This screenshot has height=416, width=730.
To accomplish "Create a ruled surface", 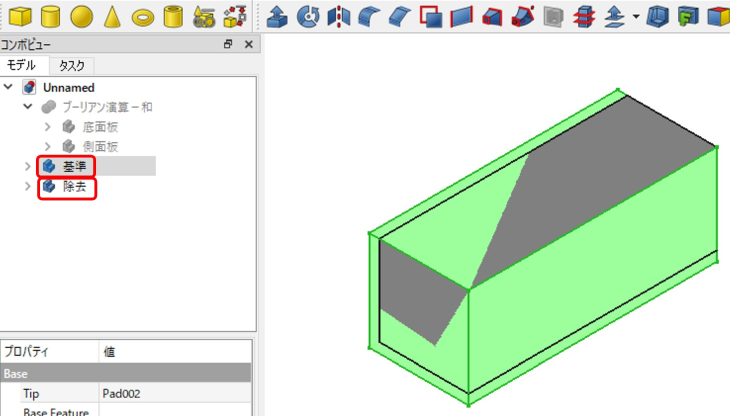I will 461,17.
